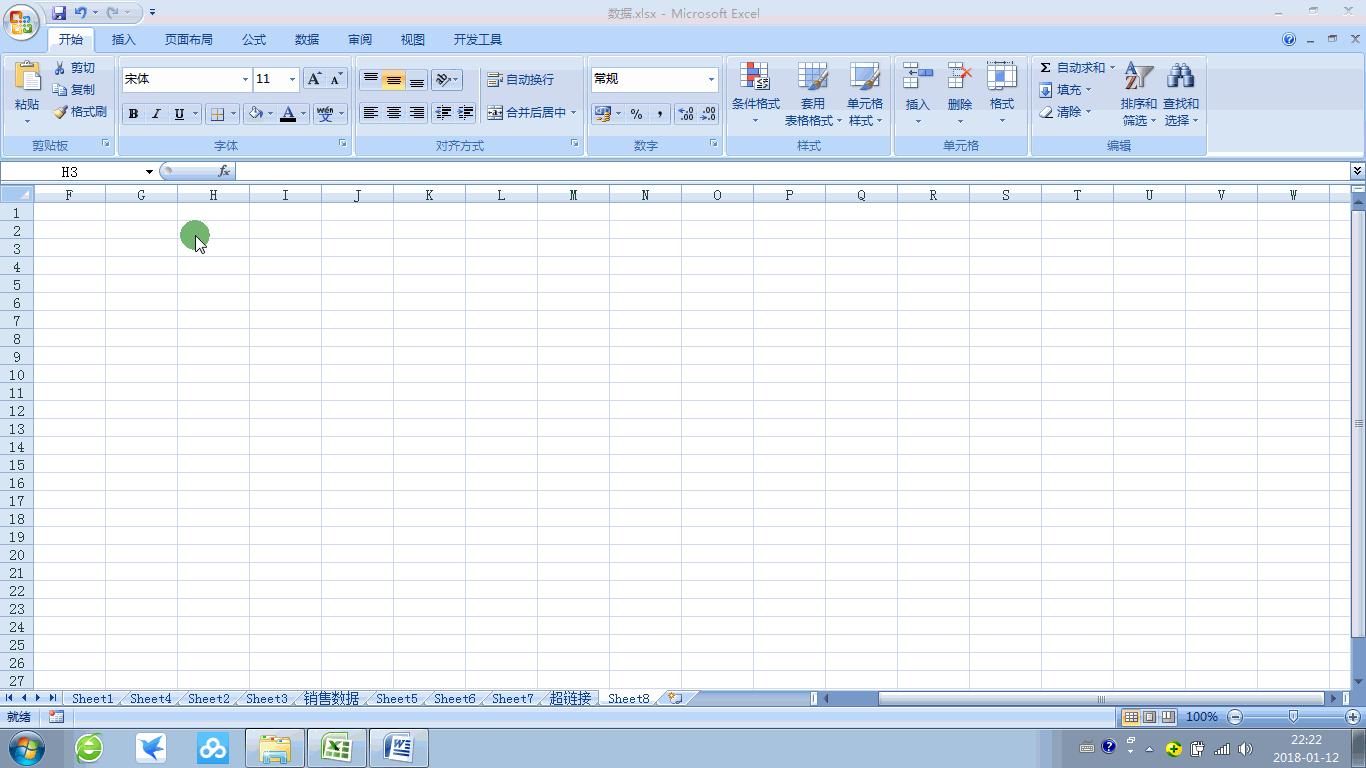The height and width of the screenshot is (768, 1366).
Task: Open the font name dropdown
Action: 245,79
